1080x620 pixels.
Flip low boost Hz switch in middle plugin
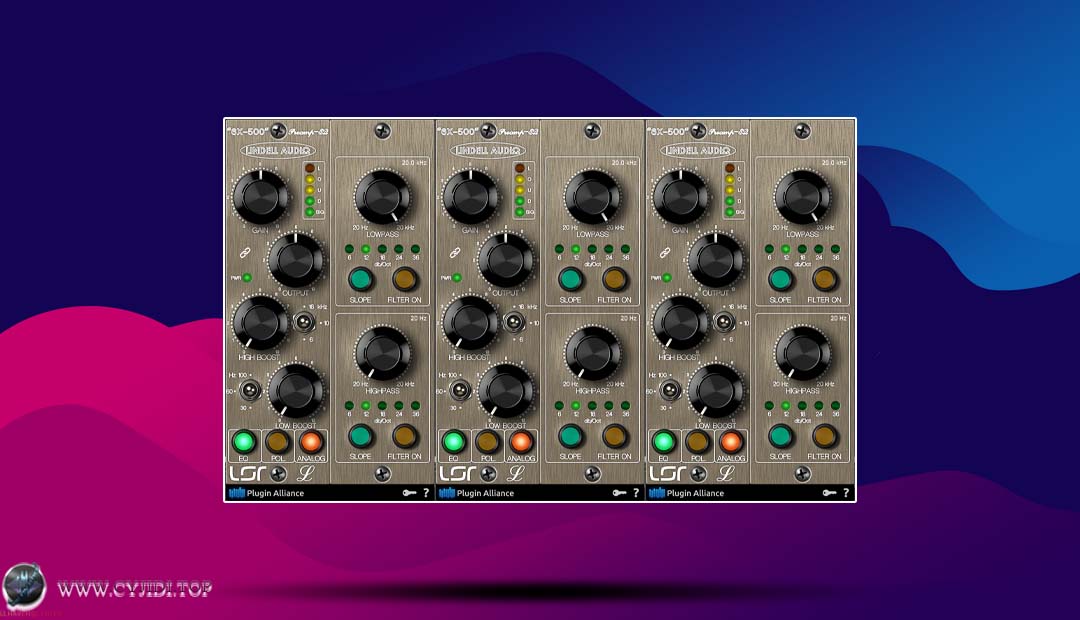click(x=460, y=391)
